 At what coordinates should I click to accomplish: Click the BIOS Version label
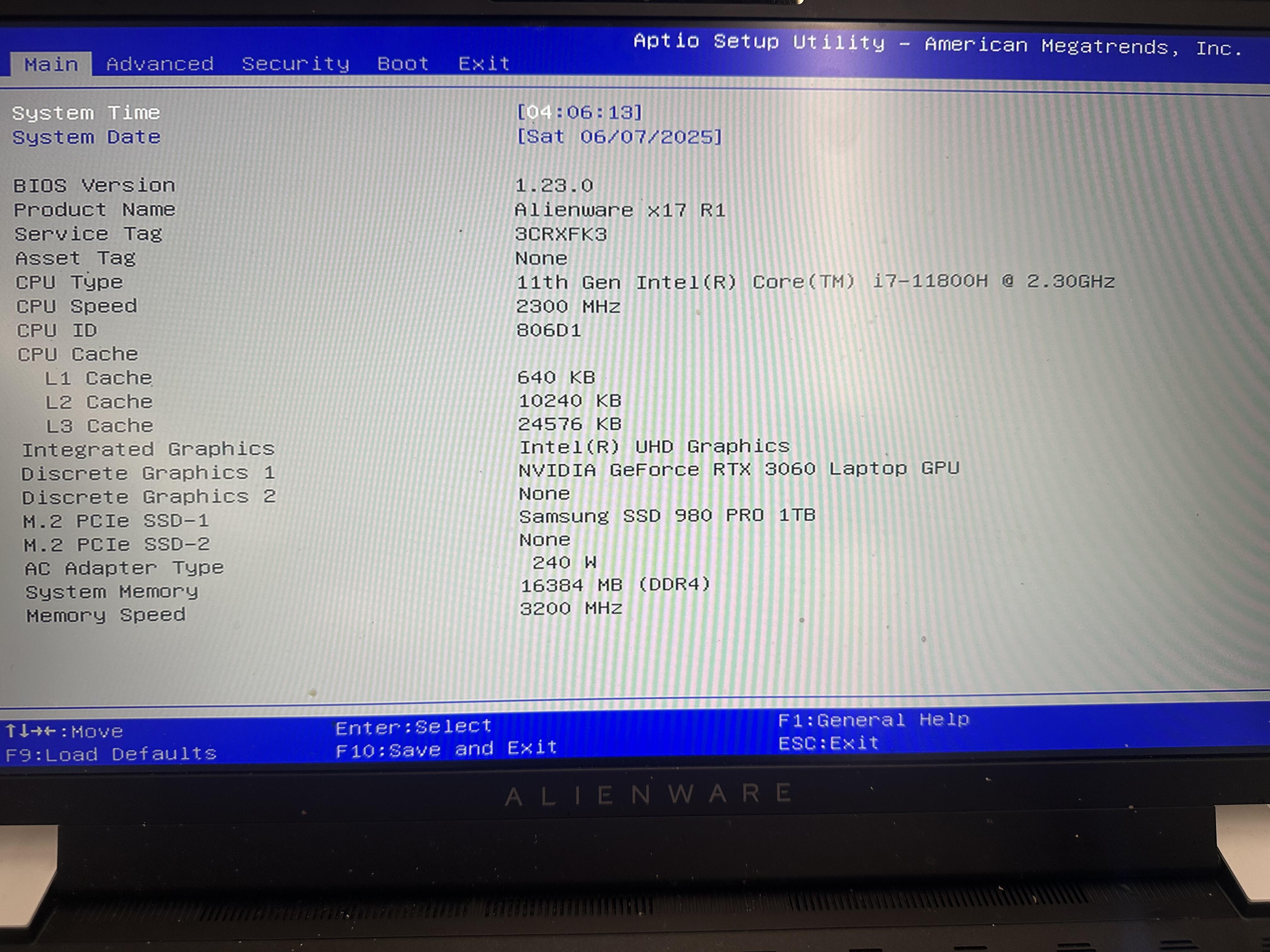94,185
